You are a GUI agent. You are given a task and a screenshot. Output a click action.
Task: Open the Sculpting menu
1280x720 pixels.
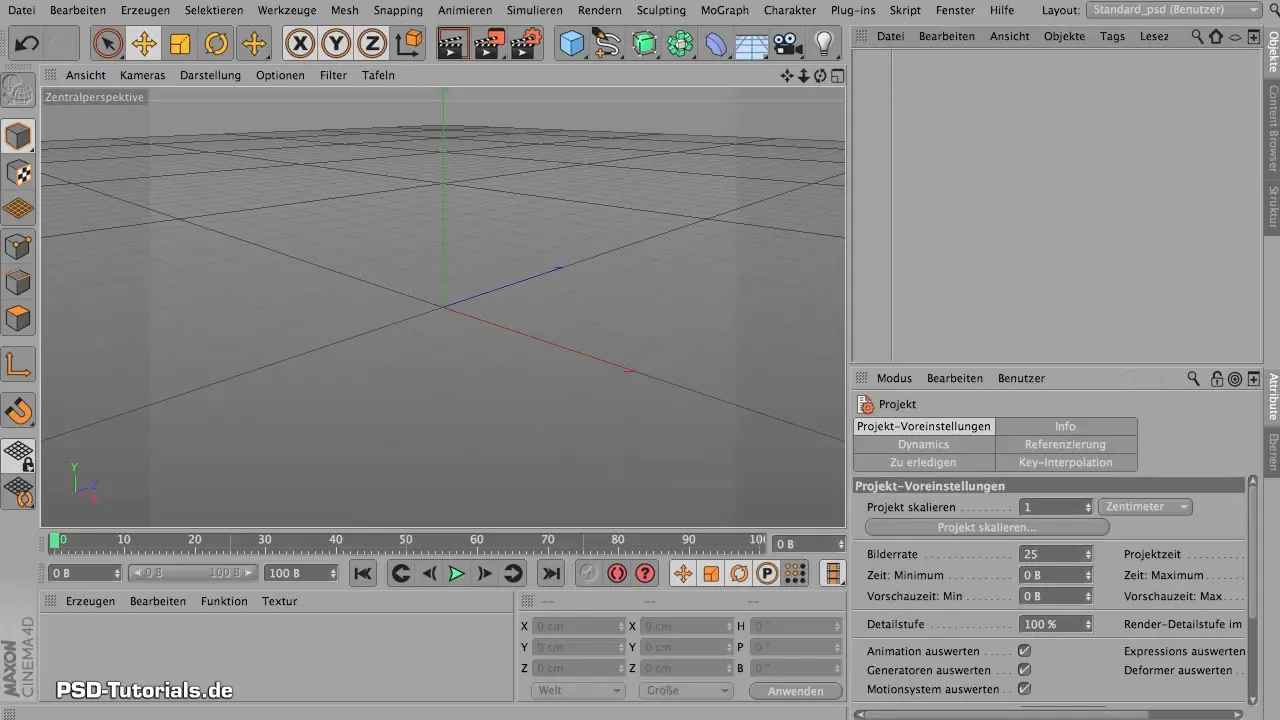(x=661, y=10)
